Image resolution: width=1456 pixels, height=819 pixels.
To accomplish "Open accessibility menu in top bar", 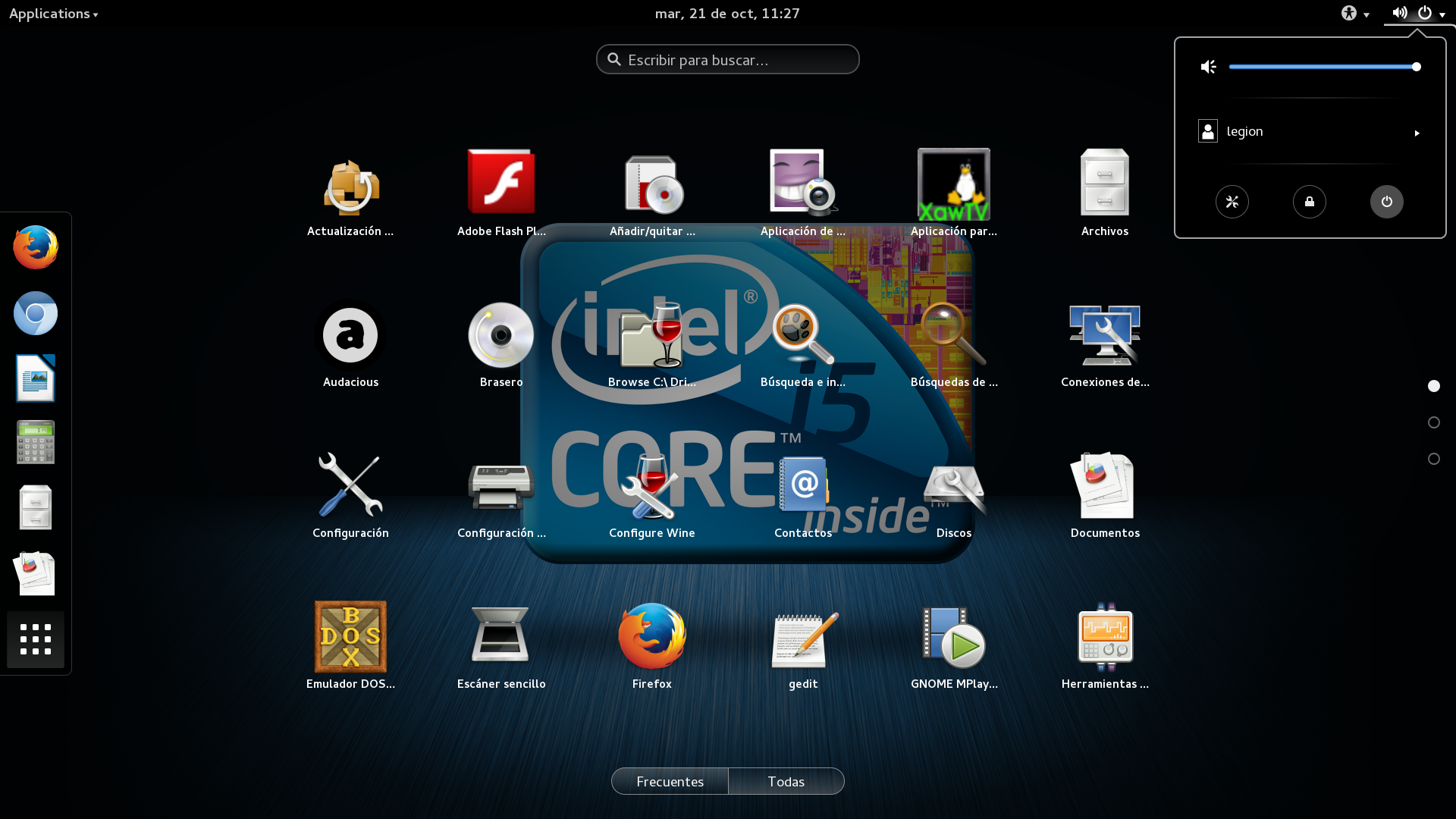I will click(1355, 14).
